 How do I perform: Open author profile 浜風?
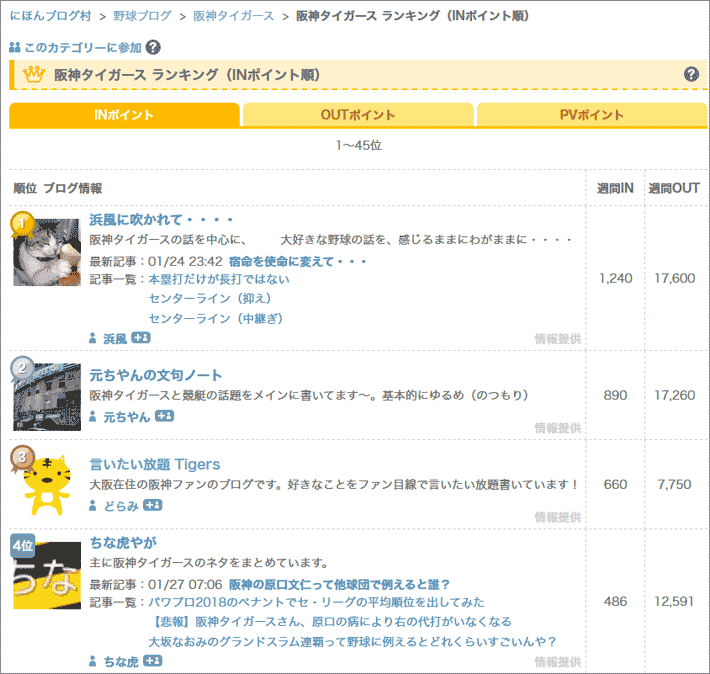115,338
